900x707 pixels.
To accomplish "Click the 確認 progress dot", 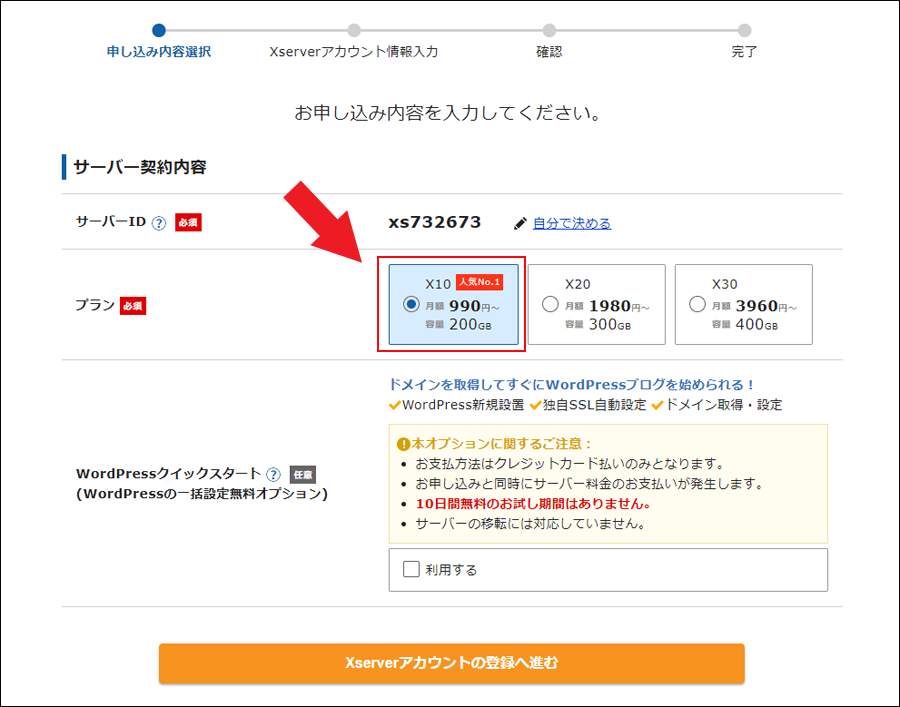I will pos(549,30).
